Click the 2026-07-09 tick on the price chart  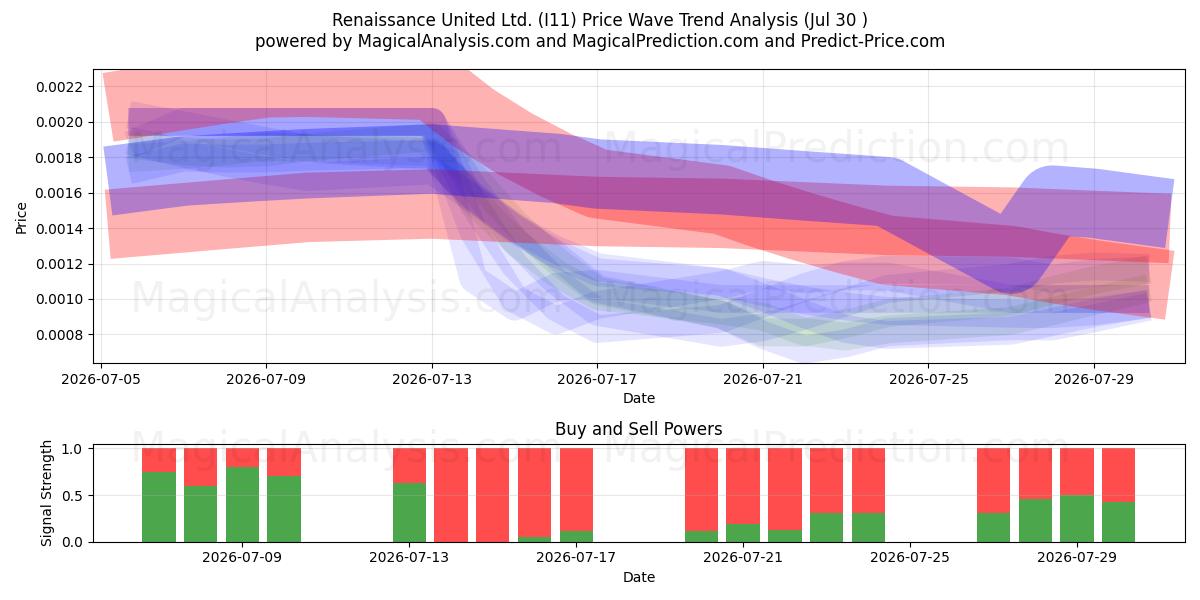click(266, 379)
